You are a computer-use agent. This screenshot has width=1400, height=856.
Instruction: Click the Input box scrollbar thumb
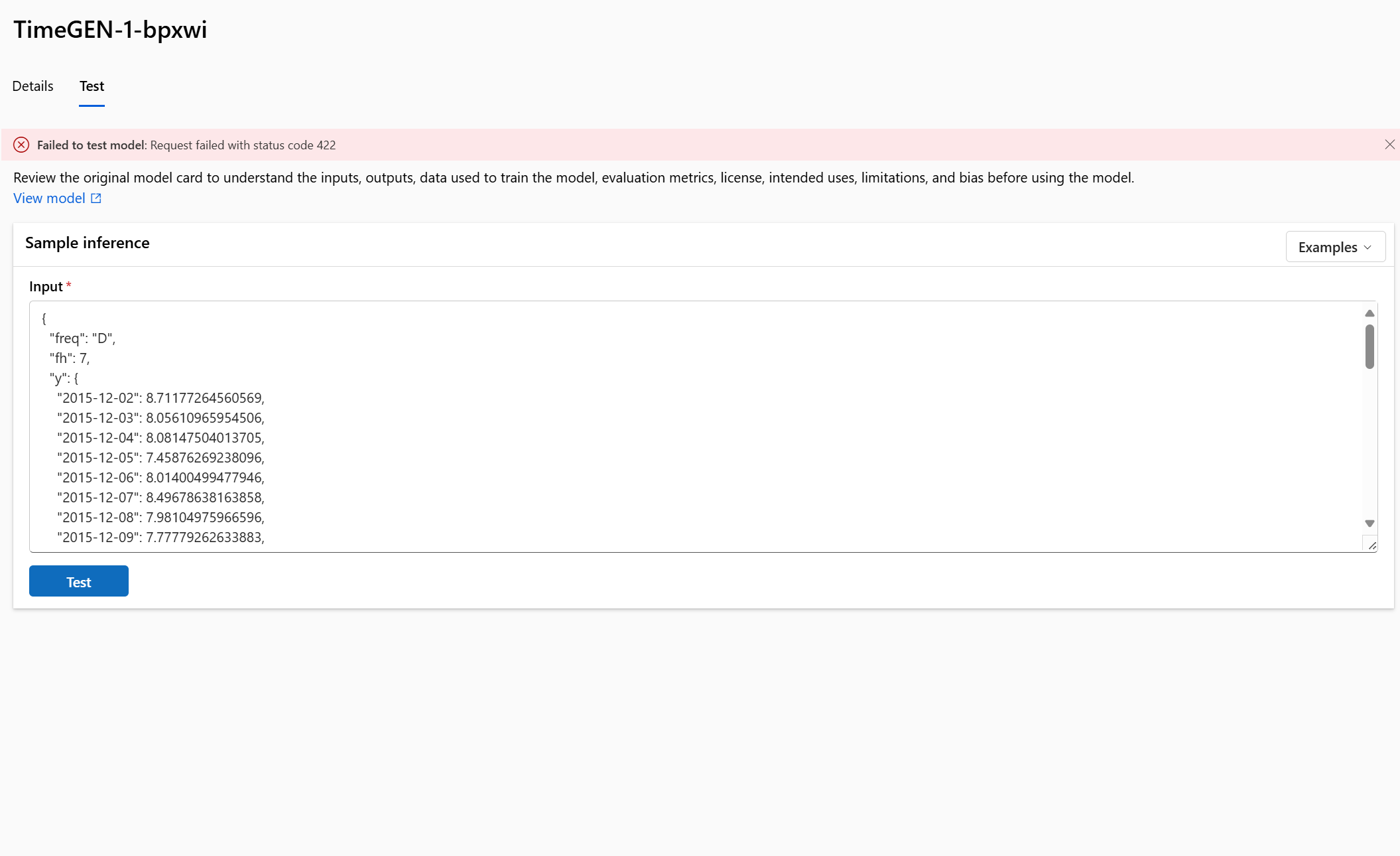pos(1369,346)
